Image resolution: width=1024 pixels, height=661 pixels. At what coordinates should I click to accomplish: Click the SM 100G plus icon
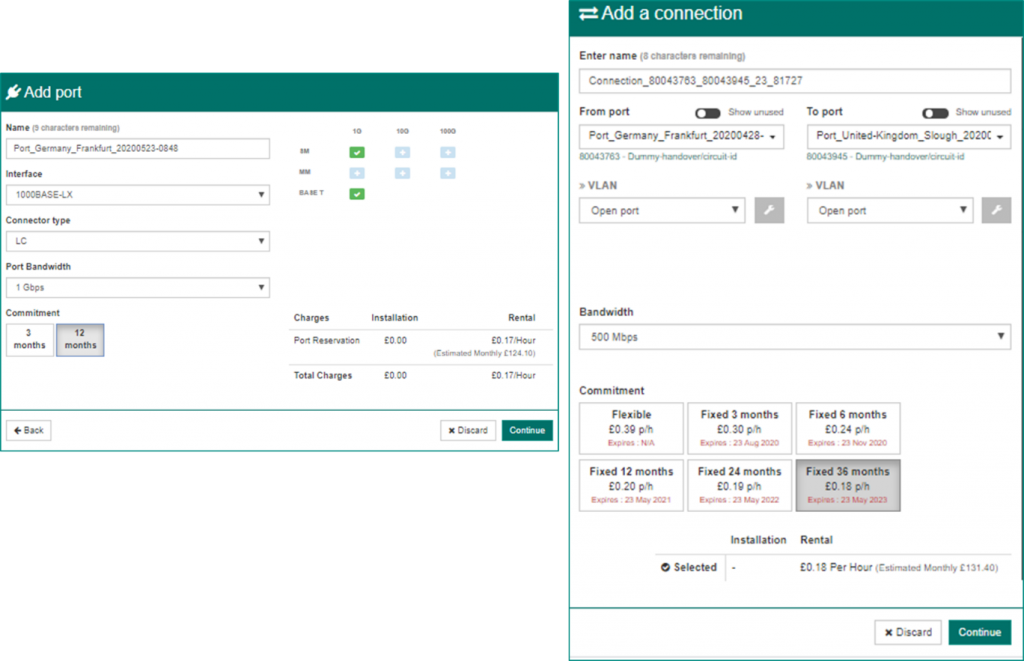click(x=447, y=152)
